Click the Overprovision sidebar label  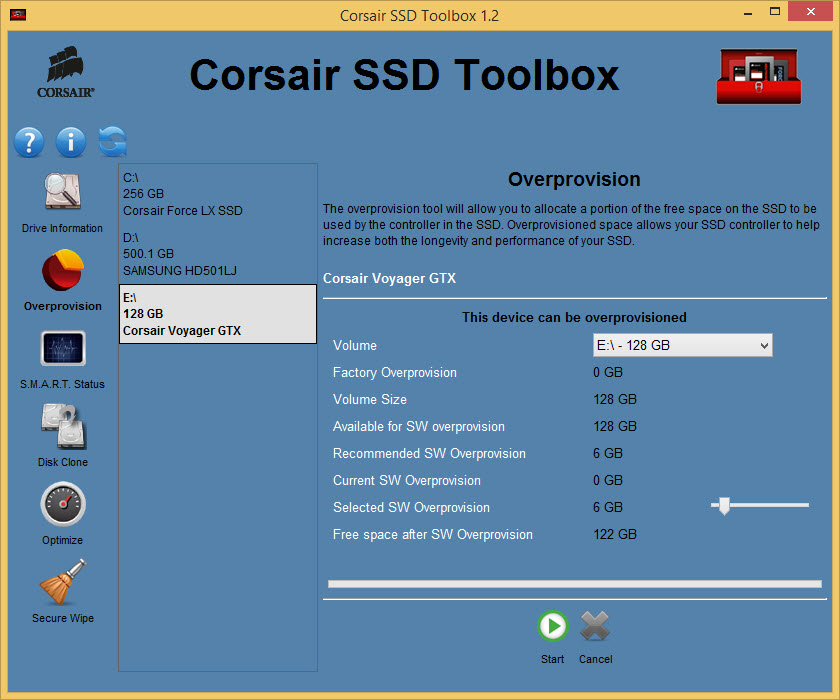[63, 306]
